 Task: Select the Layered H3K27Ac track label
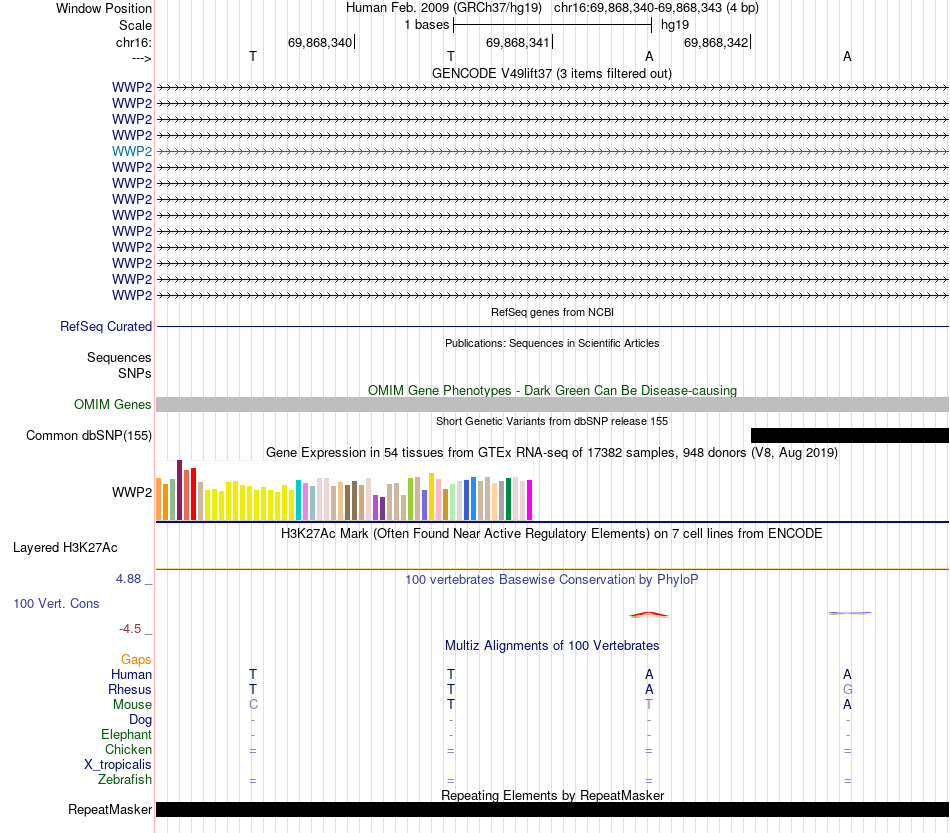click(x=65, y=548)
